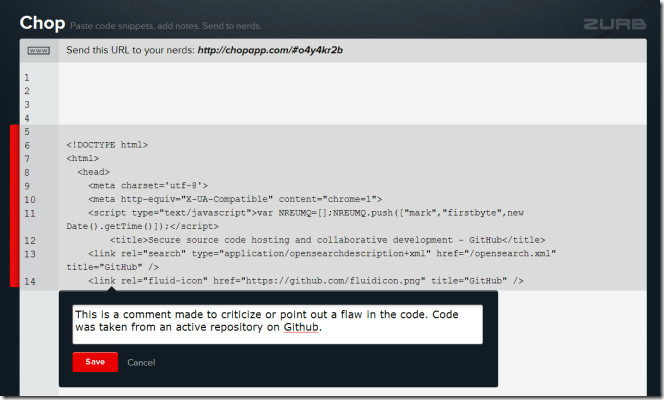664x400 pixels.
Task: Click the <html> tag line
Action: [x=83, y=158]
